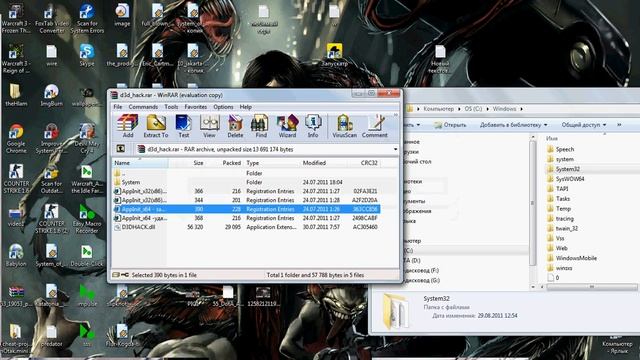Click the View toolbar icon in WinRAR
640x360 pixels.
209,126
